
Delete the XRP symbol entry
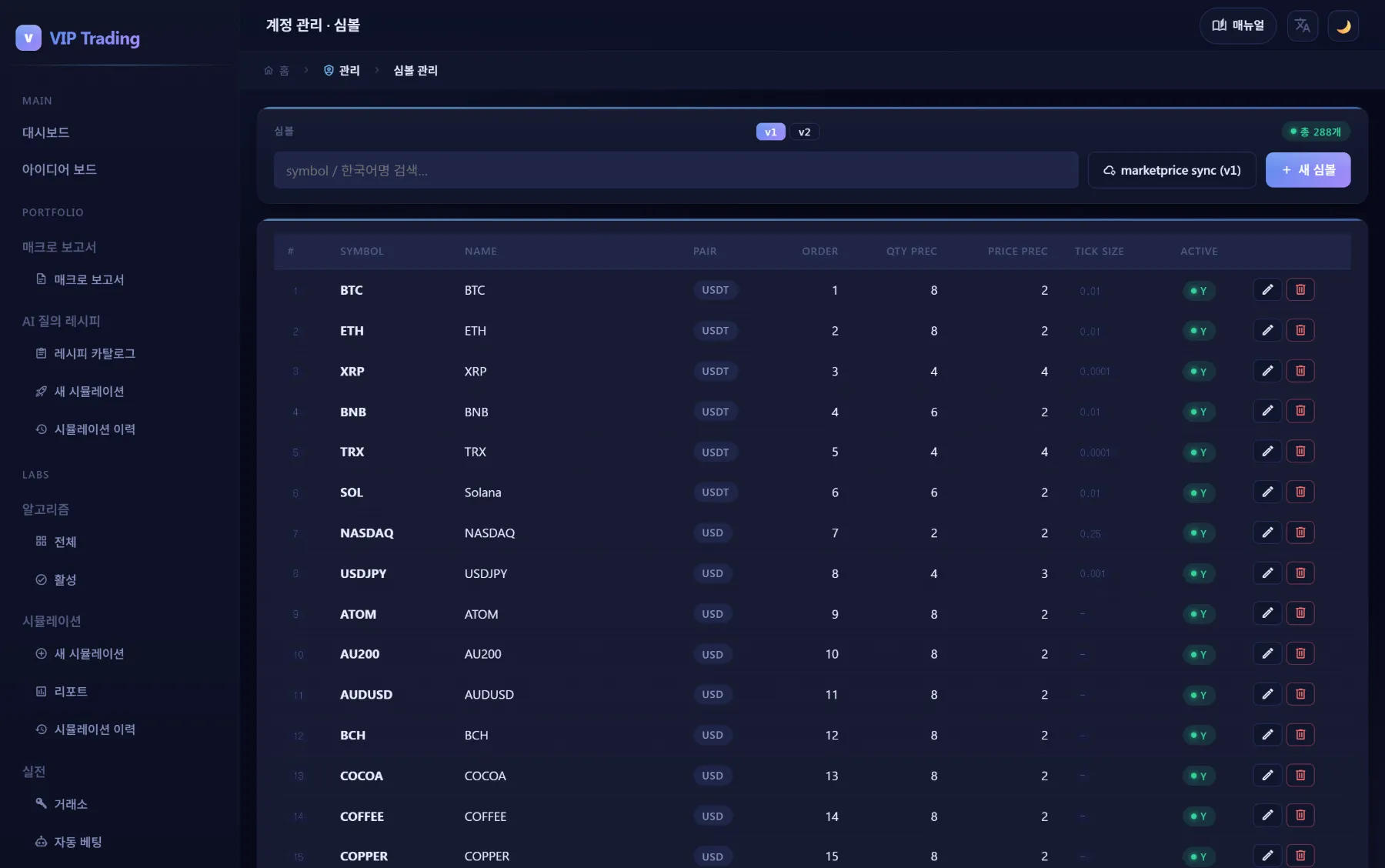coord(1300,371)
